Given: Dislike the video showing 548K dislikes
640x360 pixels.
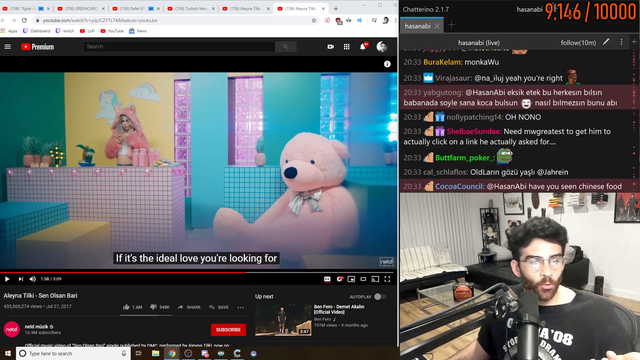Looking at the screenshot, I should click(160, 307).
